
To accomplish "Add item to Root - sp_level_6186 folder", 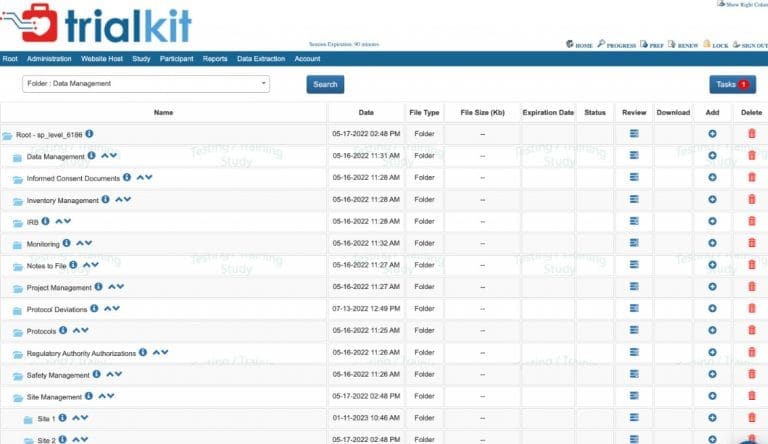I will [x=712, y=133].
